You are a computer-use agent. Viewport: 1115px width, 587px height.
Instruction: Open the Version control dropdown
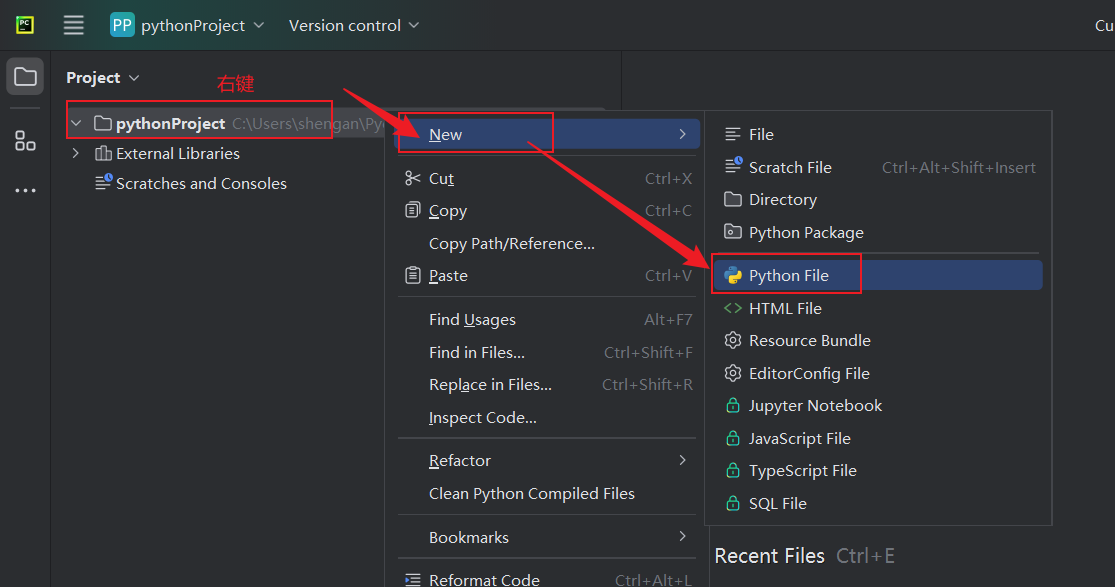pyautogui.click(x=354, y=25)
